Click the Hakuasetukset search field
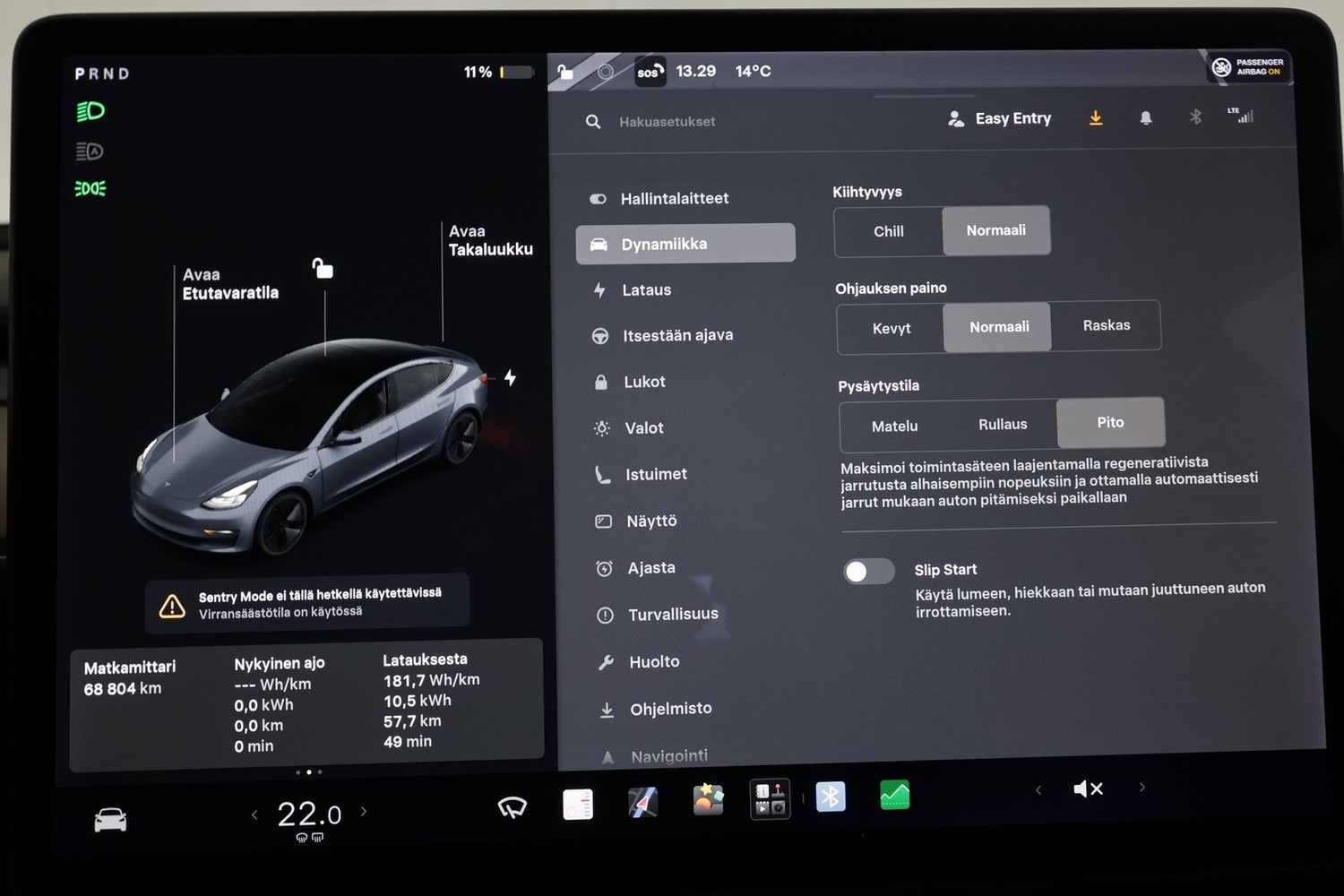Screen dimensions: 1344x896 coord(667,122)
